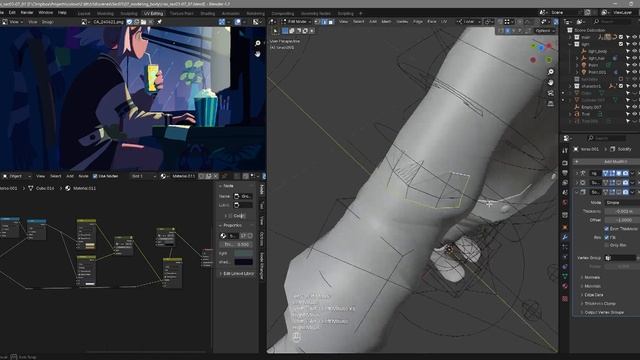Click the zoom magnifier gizmo in the 3D viewport
Viewport: 640px width, 360px height.
[551, 72]
